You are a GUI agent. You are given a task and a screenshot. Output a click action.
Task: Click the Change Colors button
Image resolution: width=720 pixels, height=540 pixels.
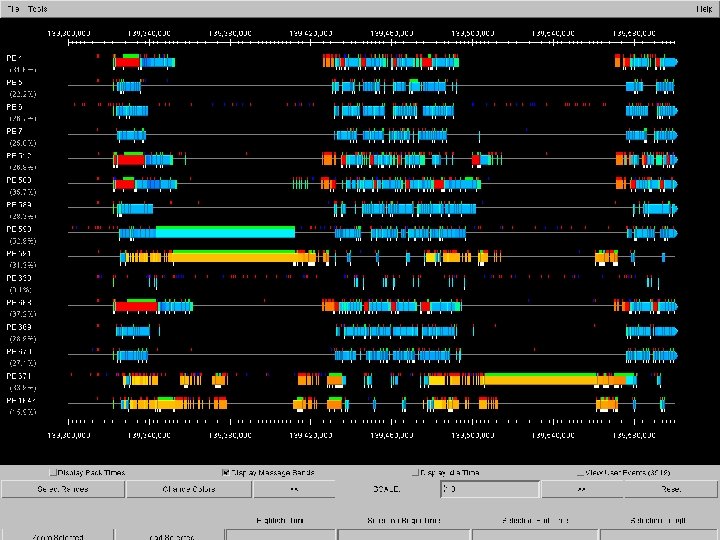pyautogui.click(x=189, y=489)
